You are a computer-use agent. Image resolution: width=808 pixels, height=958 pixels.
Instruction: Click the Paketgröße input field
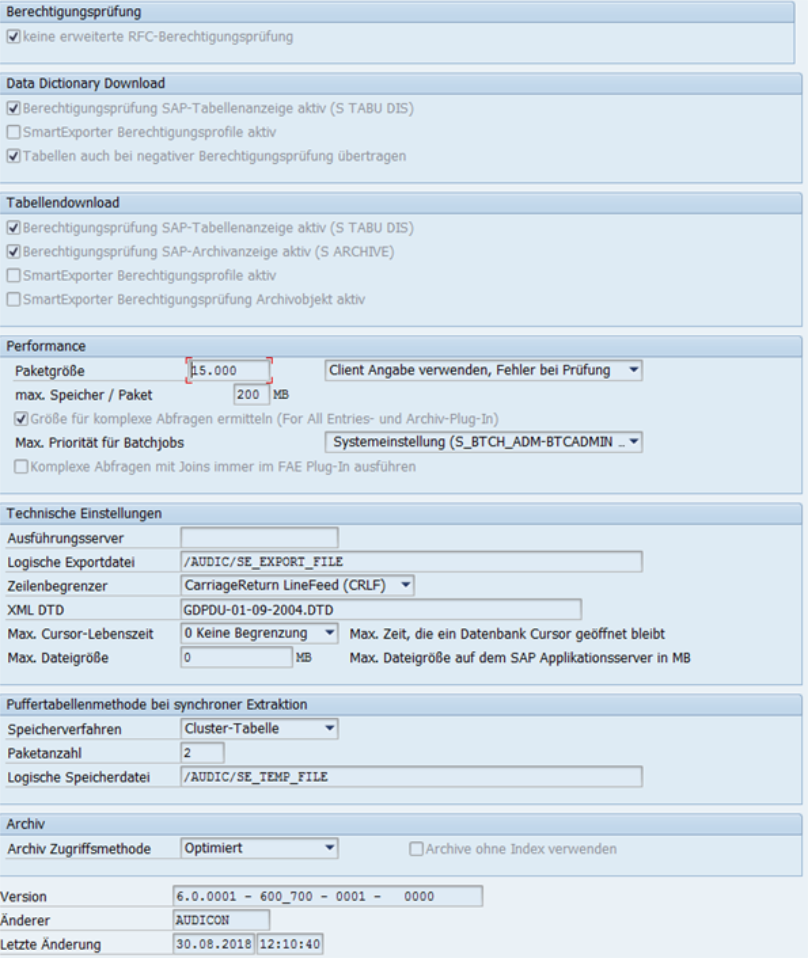tap(229, 371)
